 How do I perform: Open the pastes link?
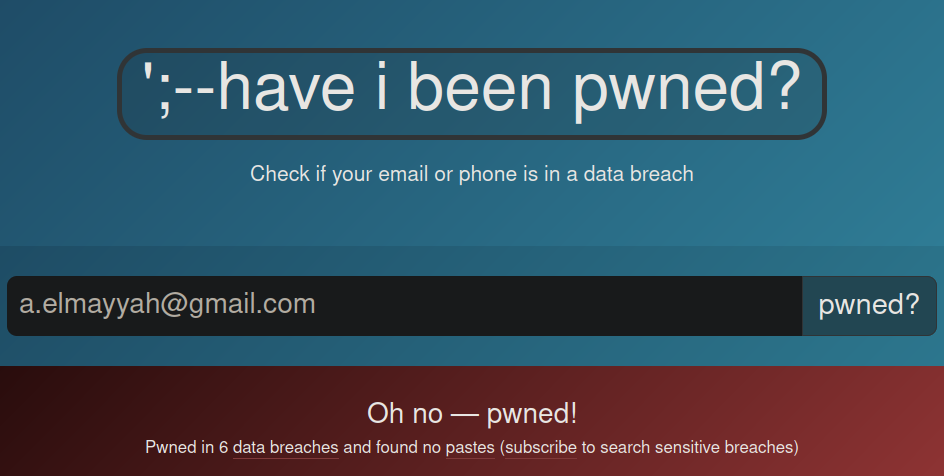[x=470, y=448]
